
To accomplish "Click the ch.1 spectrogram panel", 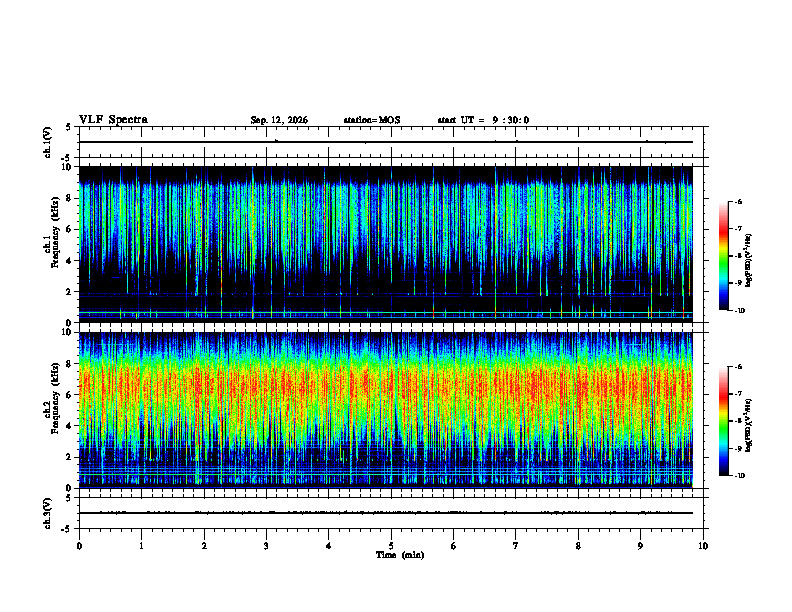I will click(x=385, y=244).
